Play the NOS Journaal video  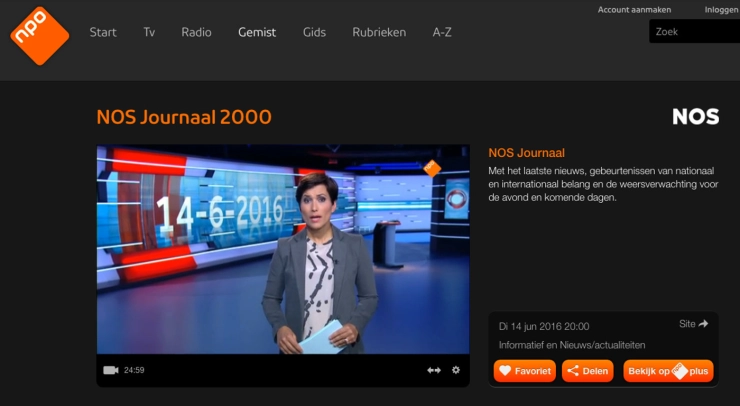point(283,249)
